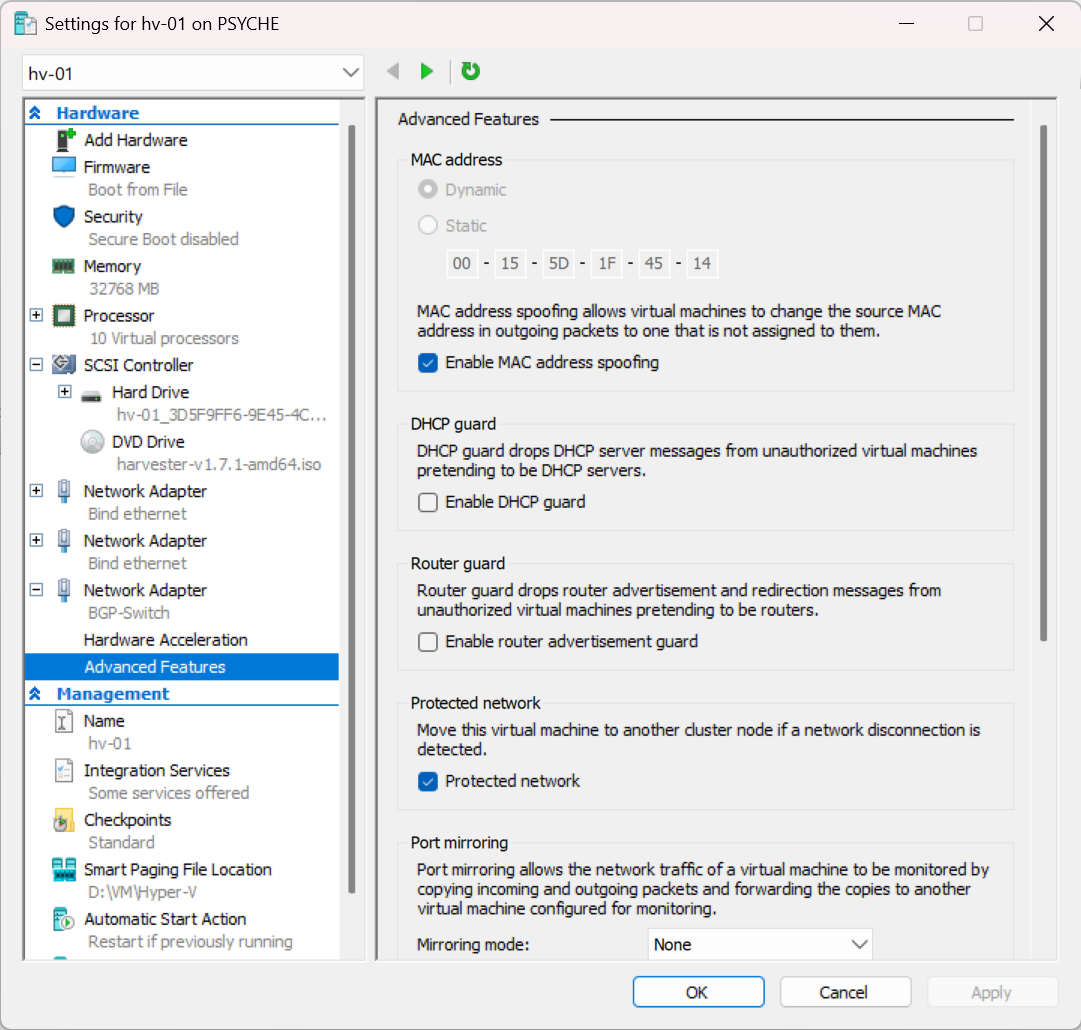
Task: Select the DVD Drive disc icon
Action: pyautogui.click(x=92, y=442)
